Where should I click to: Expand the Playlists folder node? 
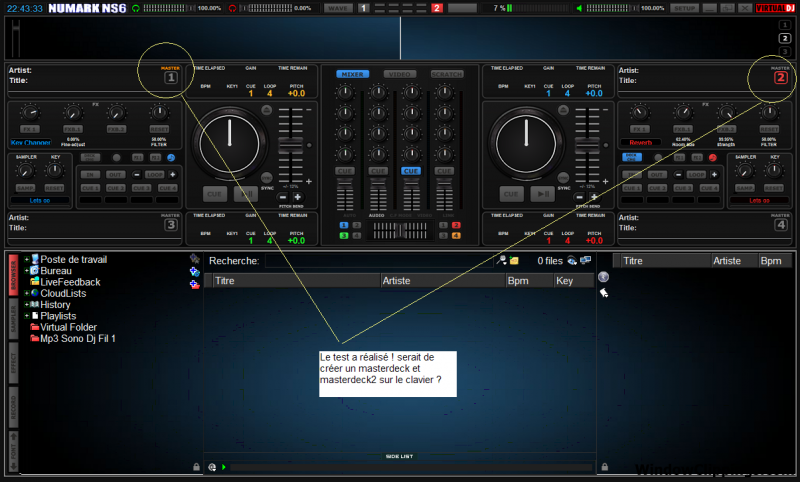click(x=26, y=315)
